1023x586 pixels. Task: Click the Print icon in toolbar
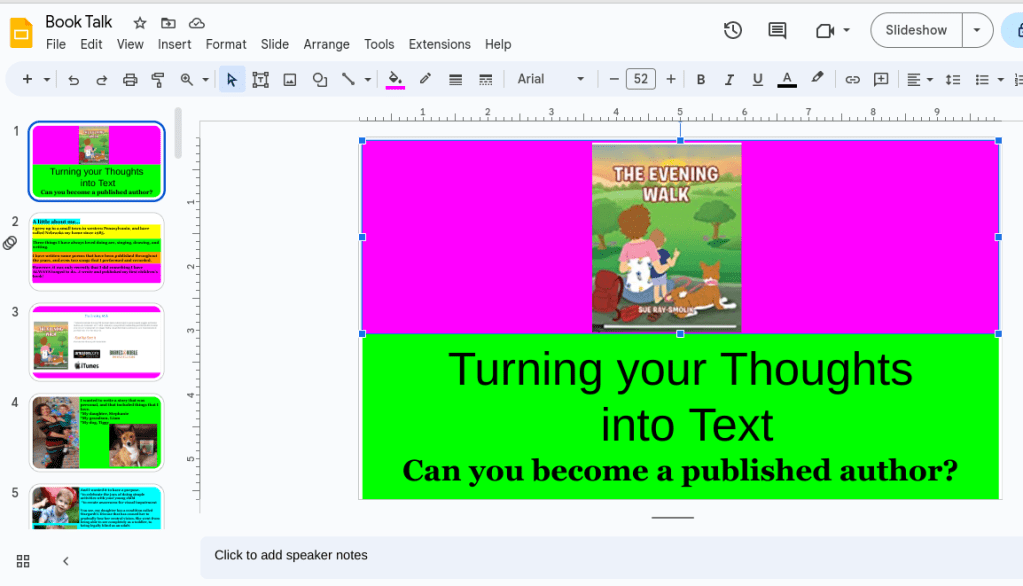(x=129, y=80)
